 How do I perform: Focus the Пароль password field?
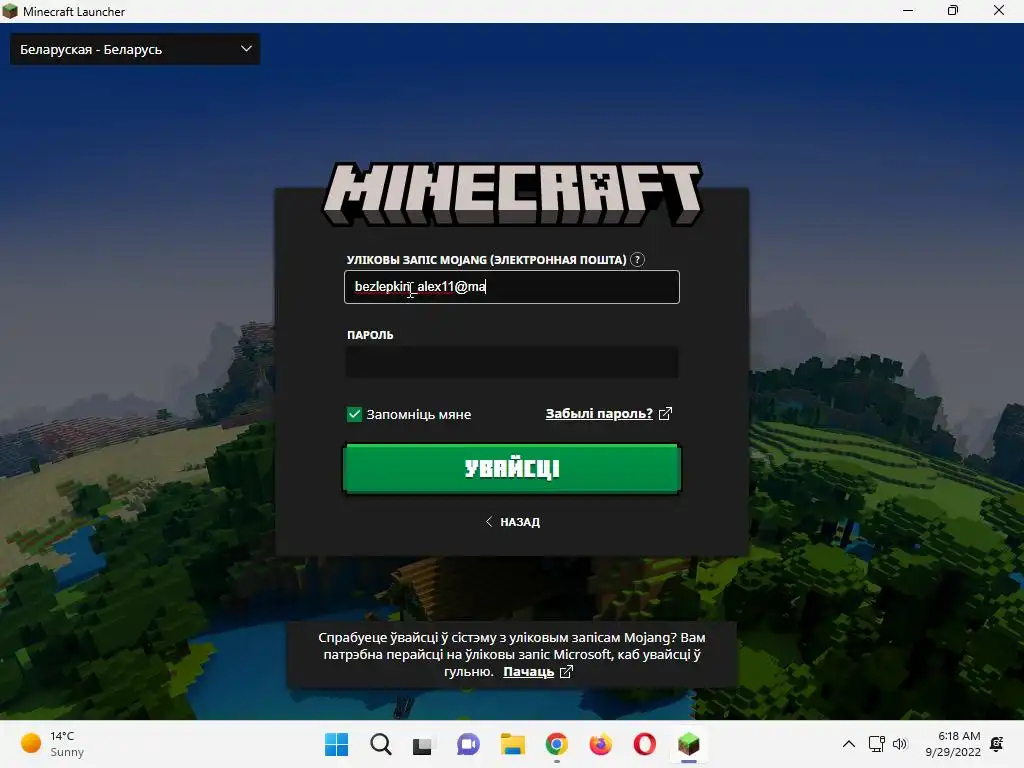click(x=511, y=362)
